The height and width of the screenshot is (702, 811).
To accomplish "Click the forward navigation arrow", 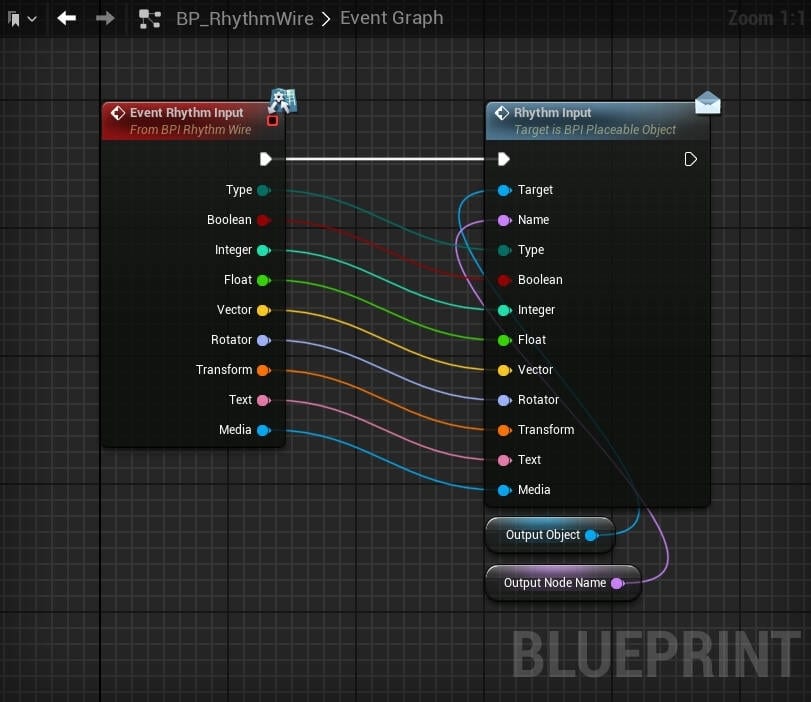I will click(107, 18).
